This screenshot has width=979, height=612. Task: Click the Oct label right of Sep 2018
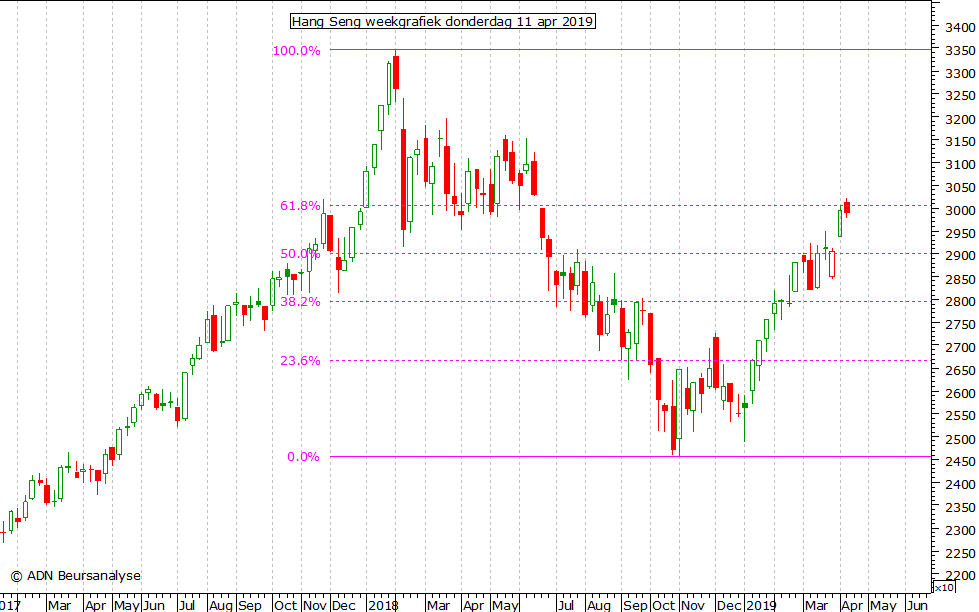[x=664, y=605]
